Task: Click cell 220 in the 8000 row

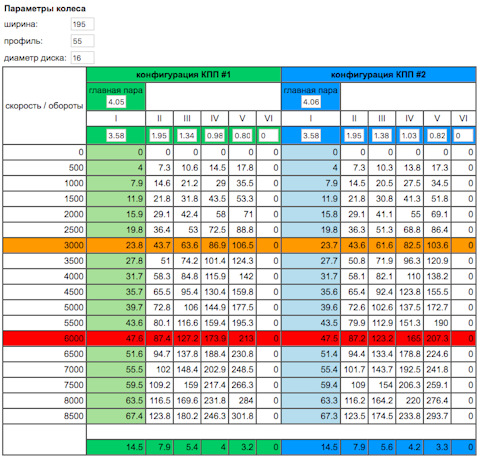Action: point(410,400)
